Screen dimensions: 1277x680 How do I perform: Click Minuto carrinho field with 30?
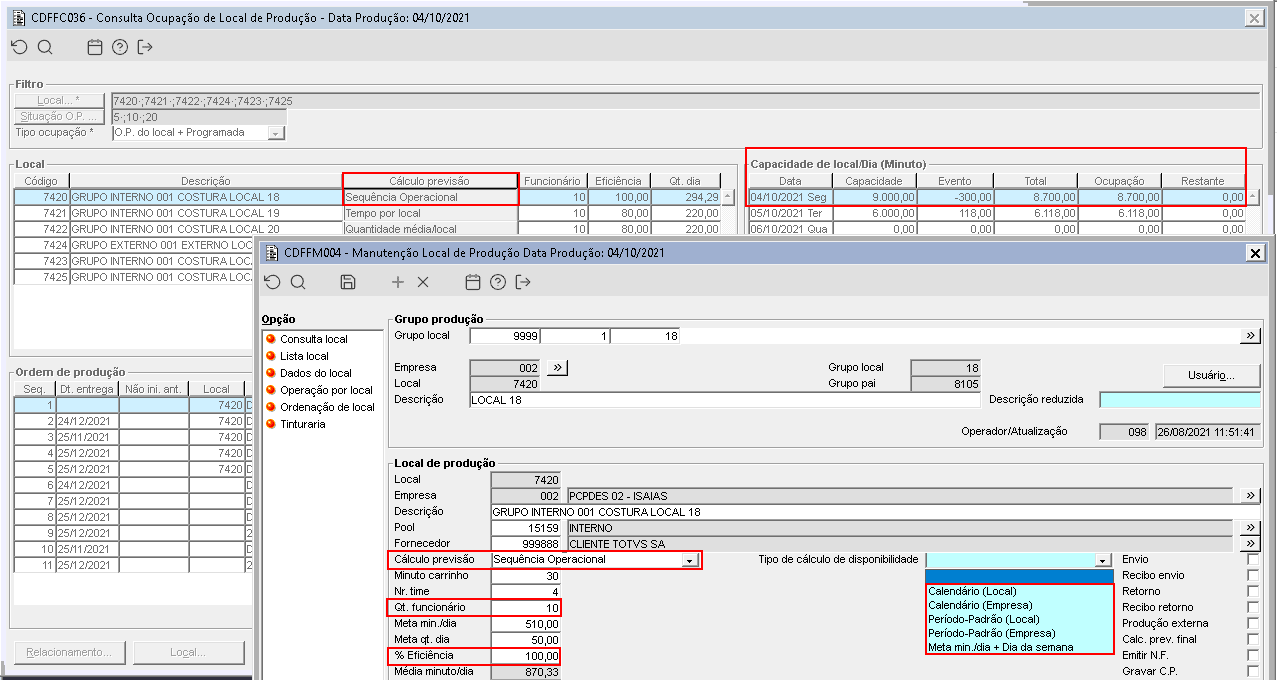tap(526, 576)
